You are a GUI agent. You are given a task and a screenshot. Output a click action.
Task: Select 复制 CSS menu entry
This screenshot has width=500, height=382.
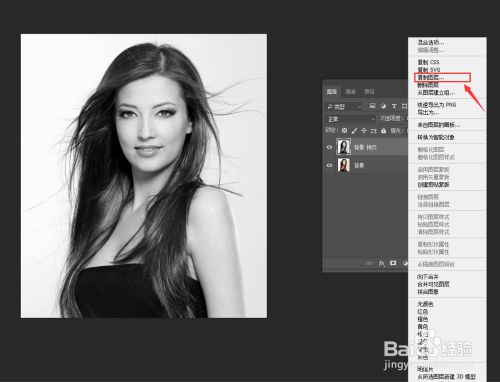[428, 62]
